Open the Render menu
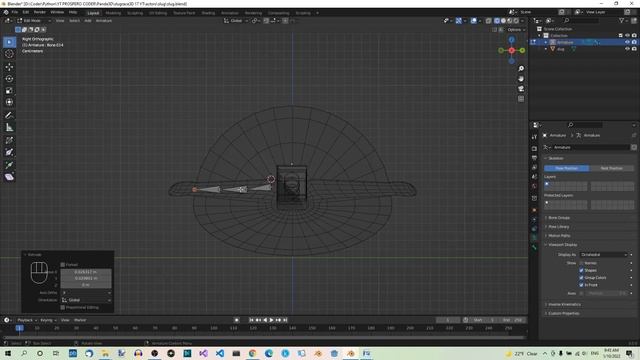The image size is (640, 360). pyautogui.click(x=40, y=12)
